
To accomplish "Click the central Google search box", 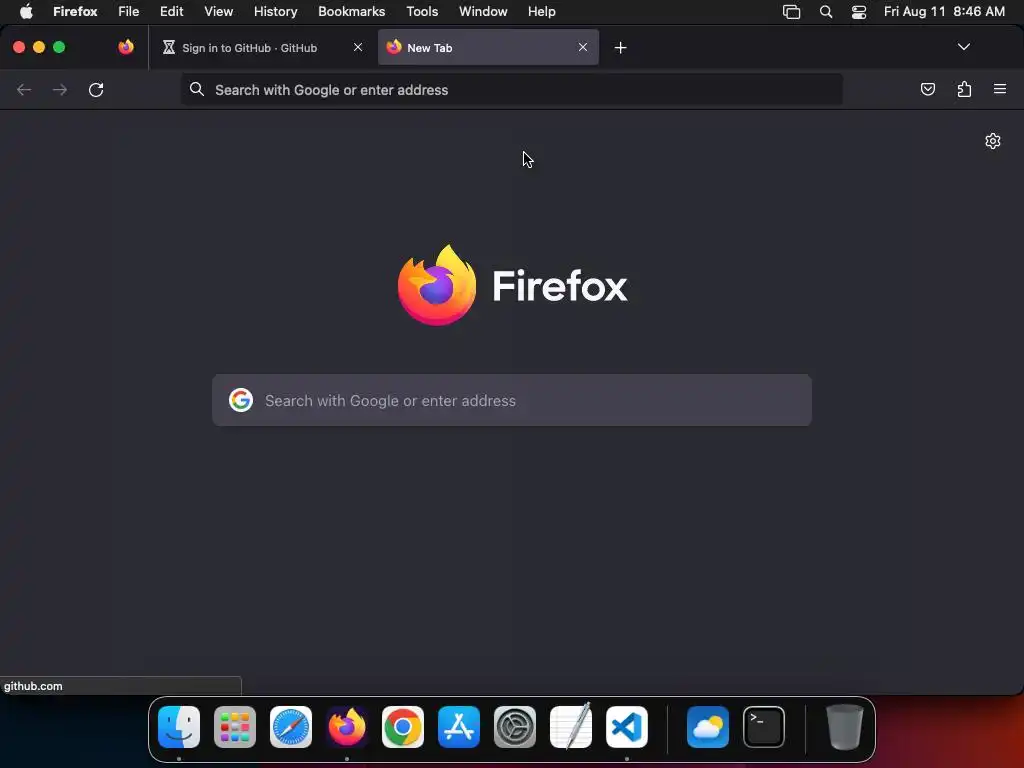I will [512, 400].
